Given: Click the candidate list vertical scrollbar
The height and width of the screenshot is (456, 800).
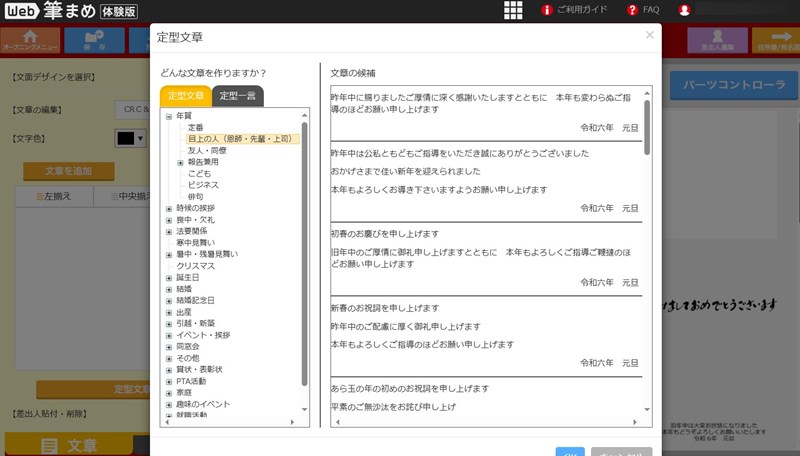Looking at the screenshot, I should point(647,128).
